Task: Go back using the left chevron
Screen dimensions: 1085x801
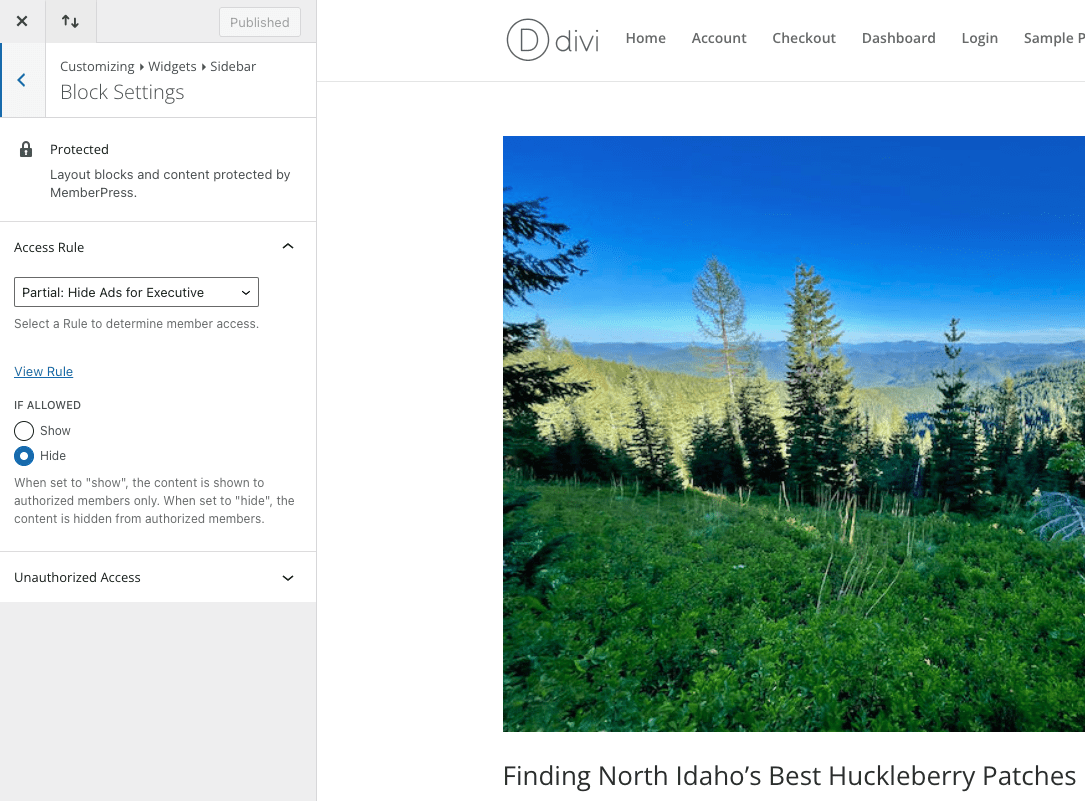Action: click(22, 80)
